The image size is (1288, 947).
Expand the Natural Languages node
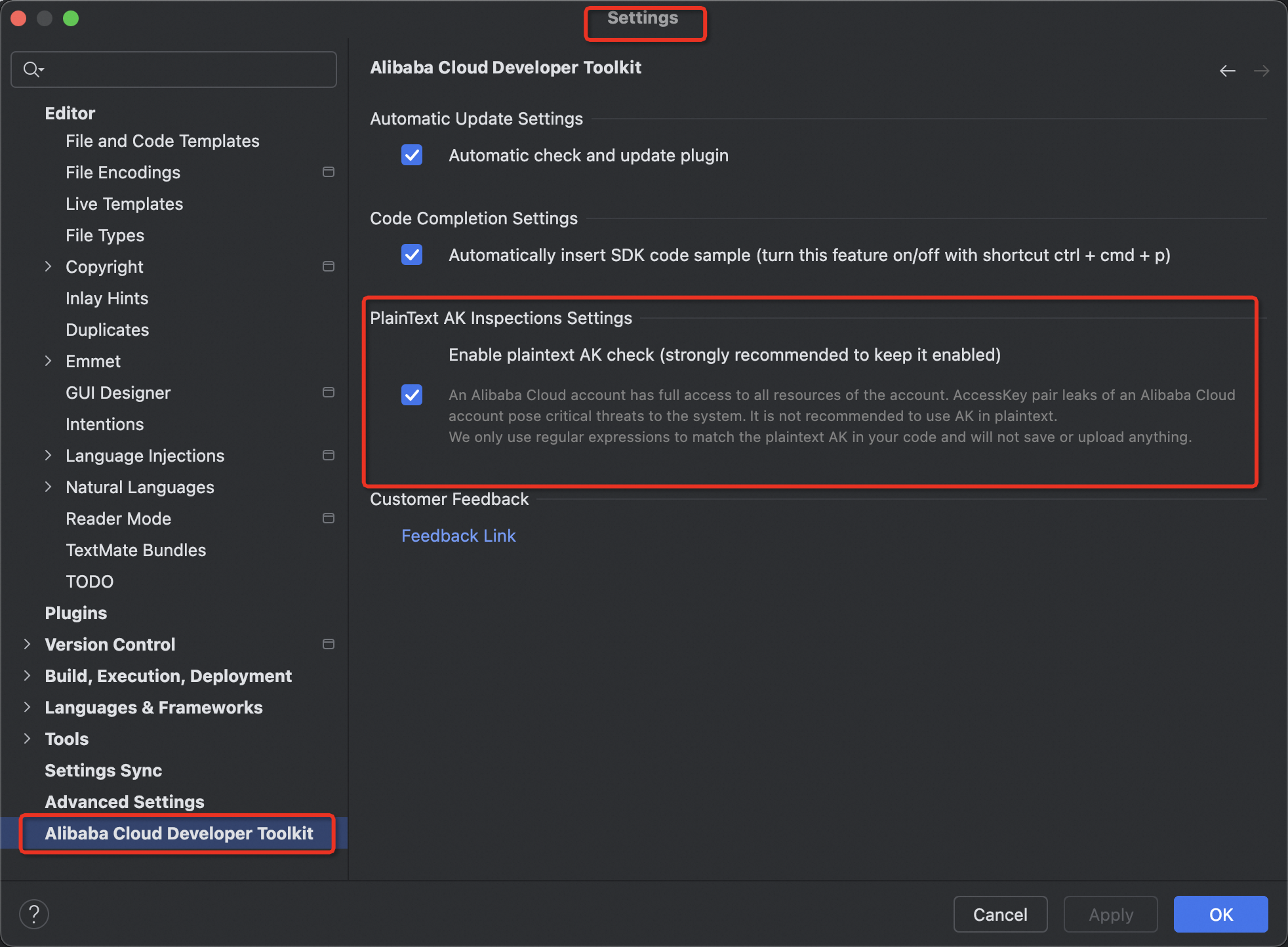click(48, 487)
